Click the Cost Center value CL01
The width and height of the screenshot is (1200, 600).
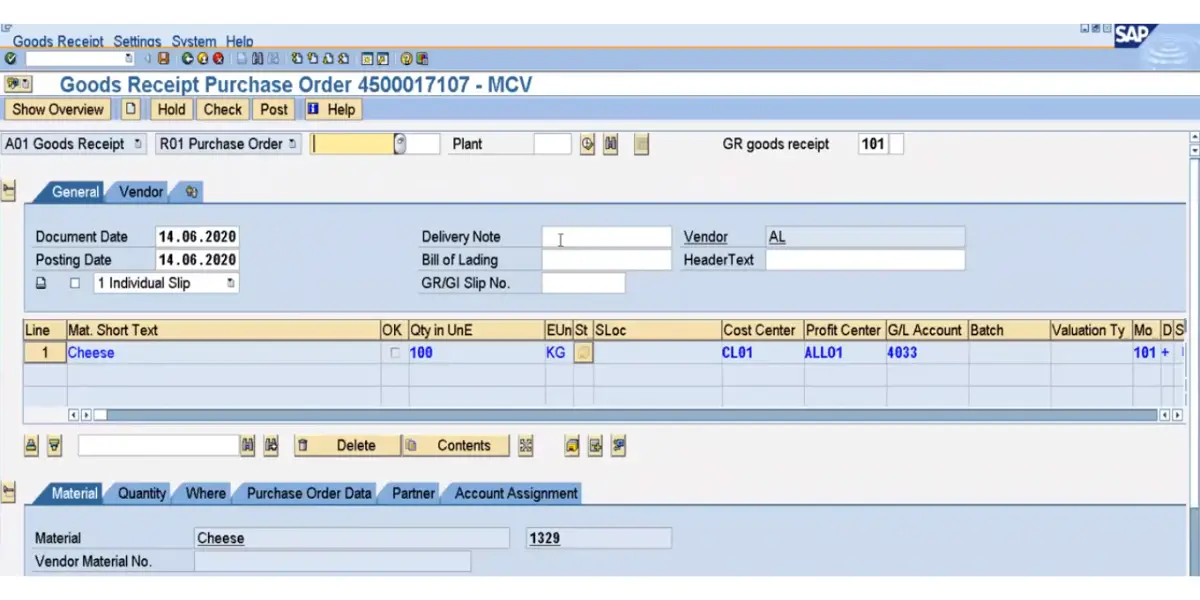click(737, 353)
